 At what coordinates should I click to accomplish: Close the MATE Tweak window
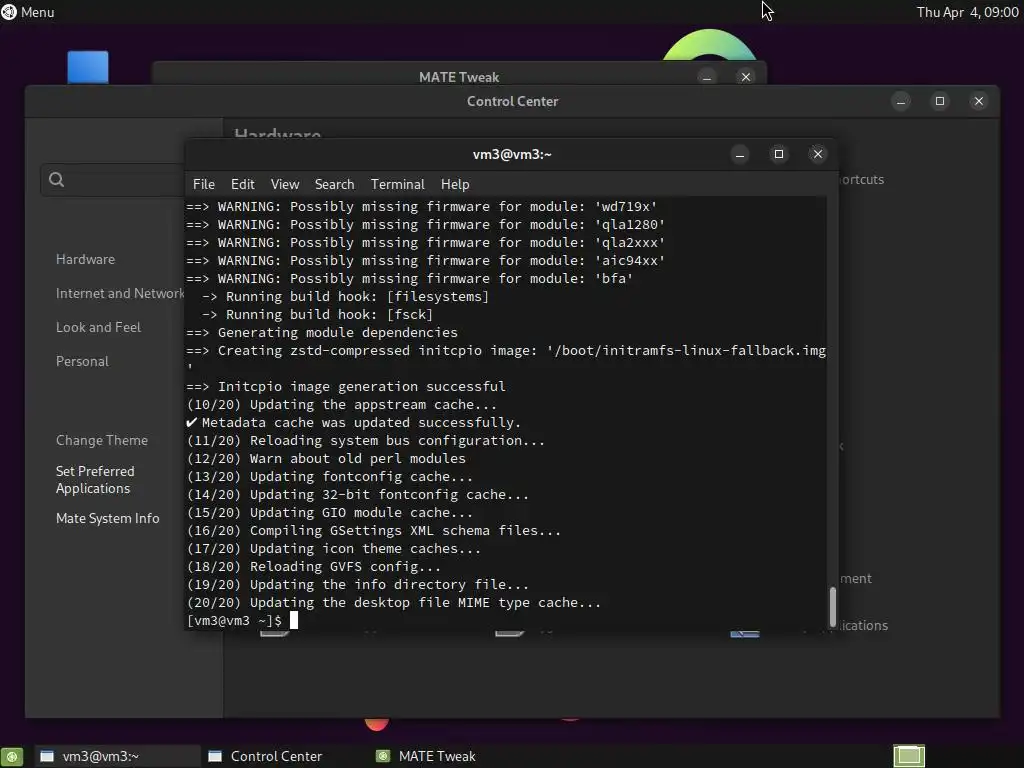[x=746, y=77]
